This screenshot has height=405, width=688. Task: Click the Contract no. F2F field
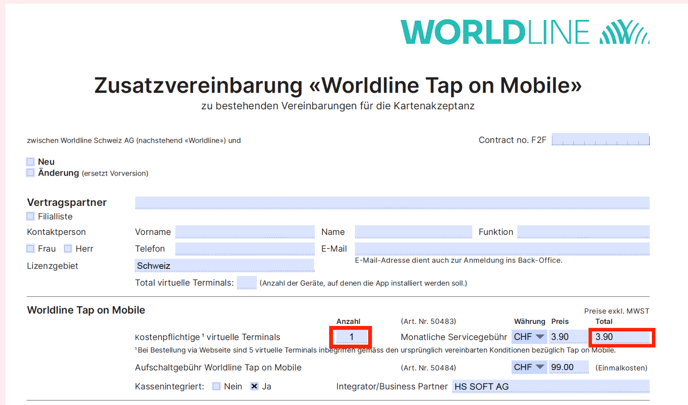click(600, 140)
